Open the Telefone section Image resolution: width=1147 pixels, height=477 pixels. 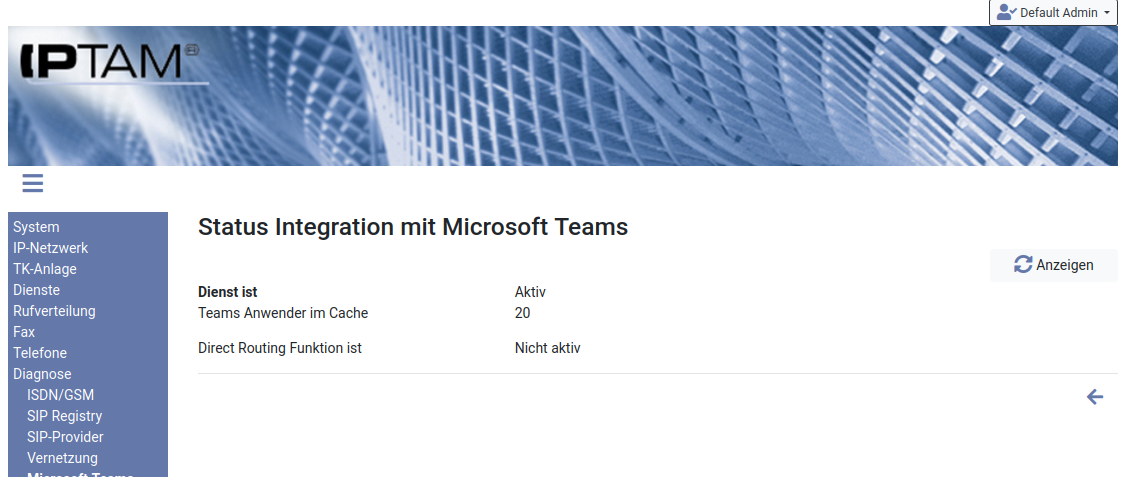pos(40,353)
